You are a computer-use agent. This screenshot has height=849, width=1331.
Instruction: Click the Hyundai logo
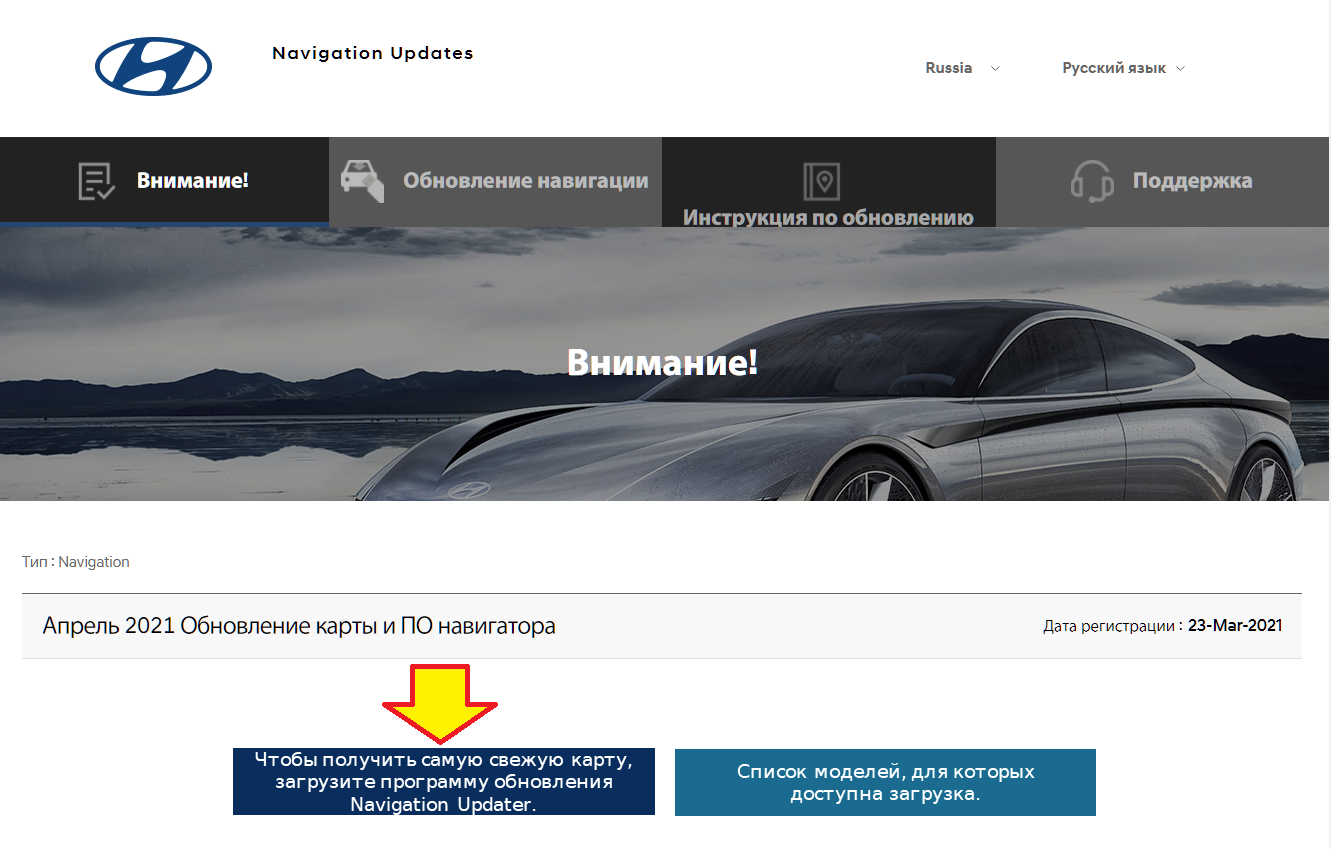(x=153, y=67)
